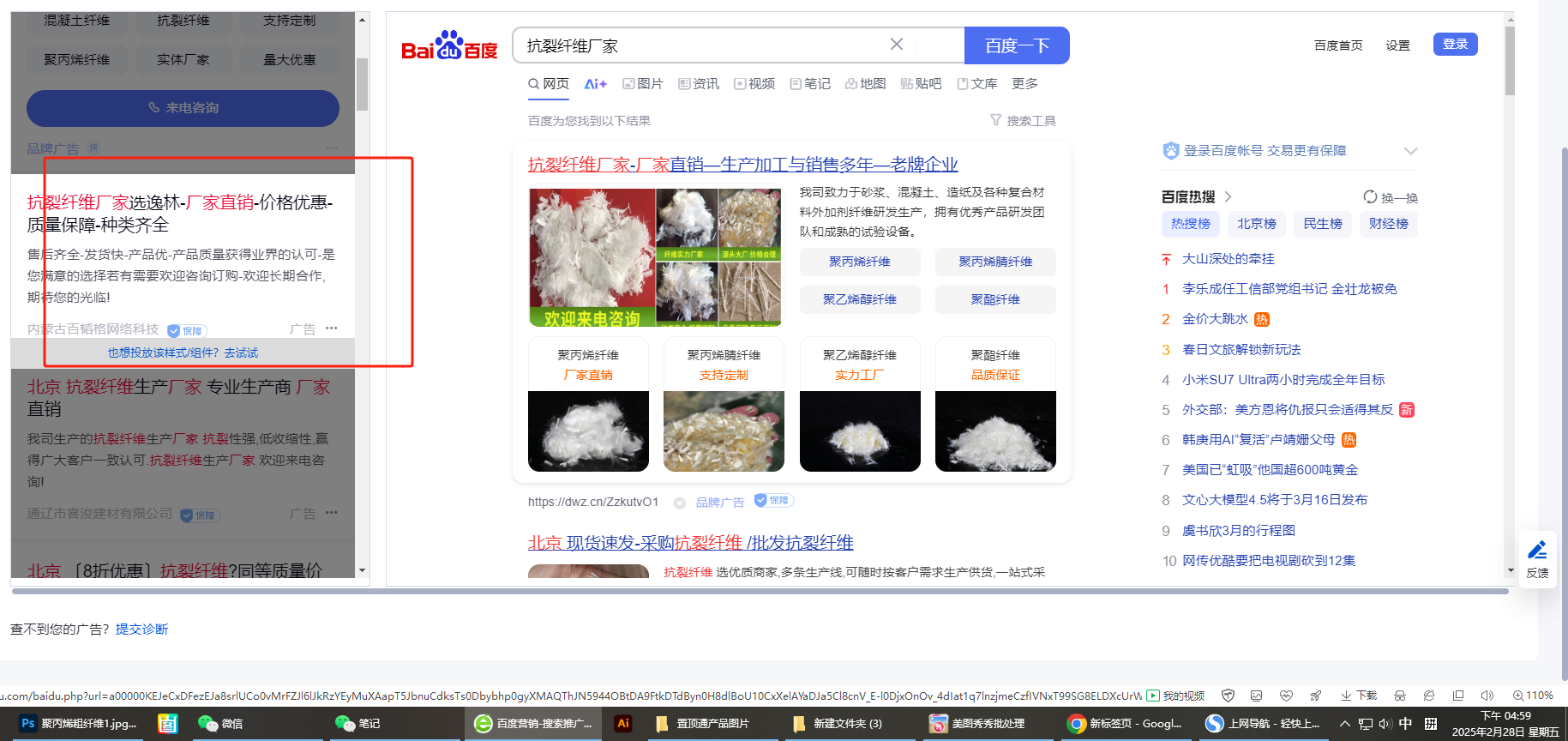Click the 聚酯纤维 tag button

(x=995, y=299)
